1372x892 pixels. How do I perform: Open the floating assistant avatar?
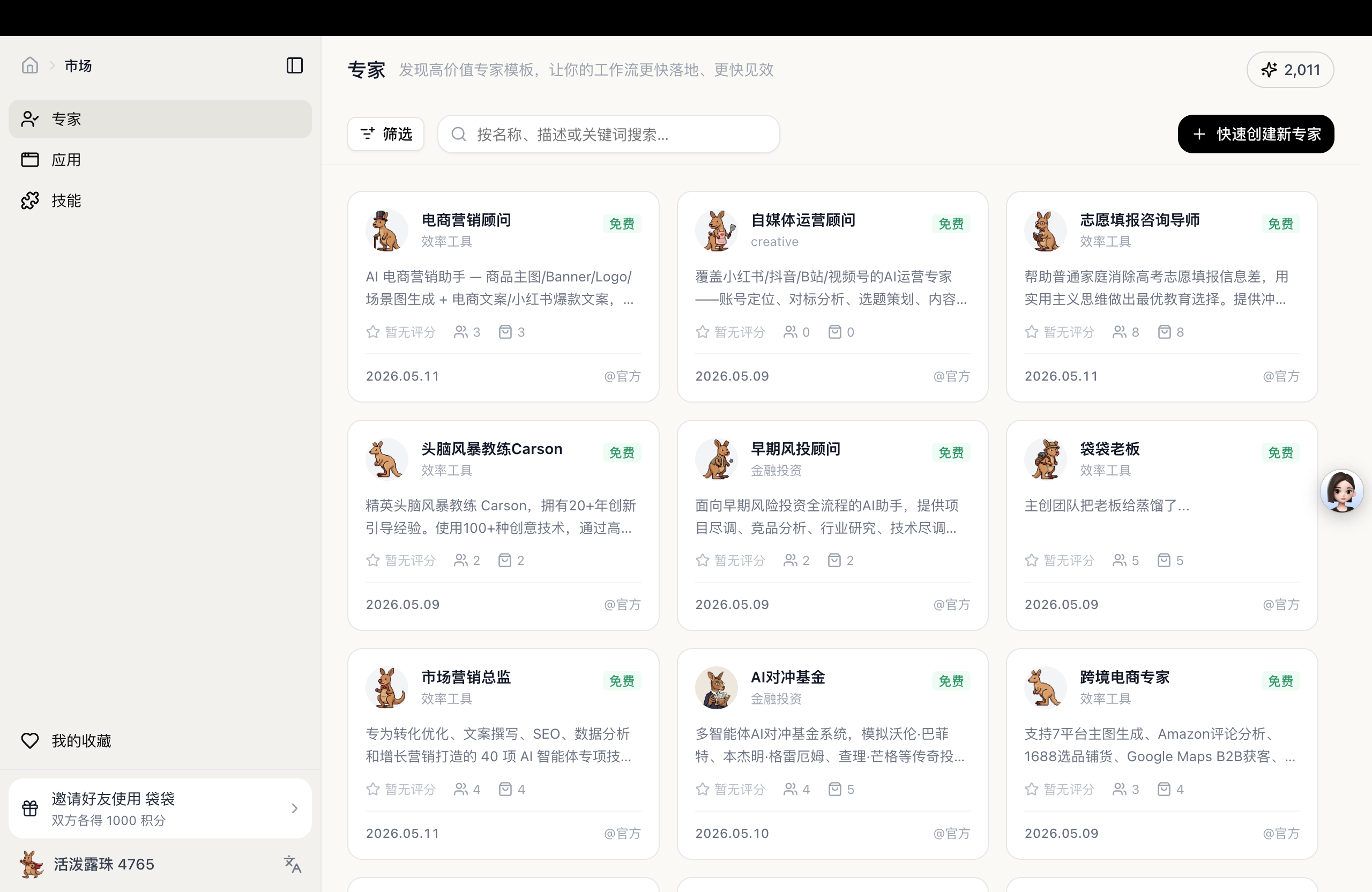[x=1342, y=491]
